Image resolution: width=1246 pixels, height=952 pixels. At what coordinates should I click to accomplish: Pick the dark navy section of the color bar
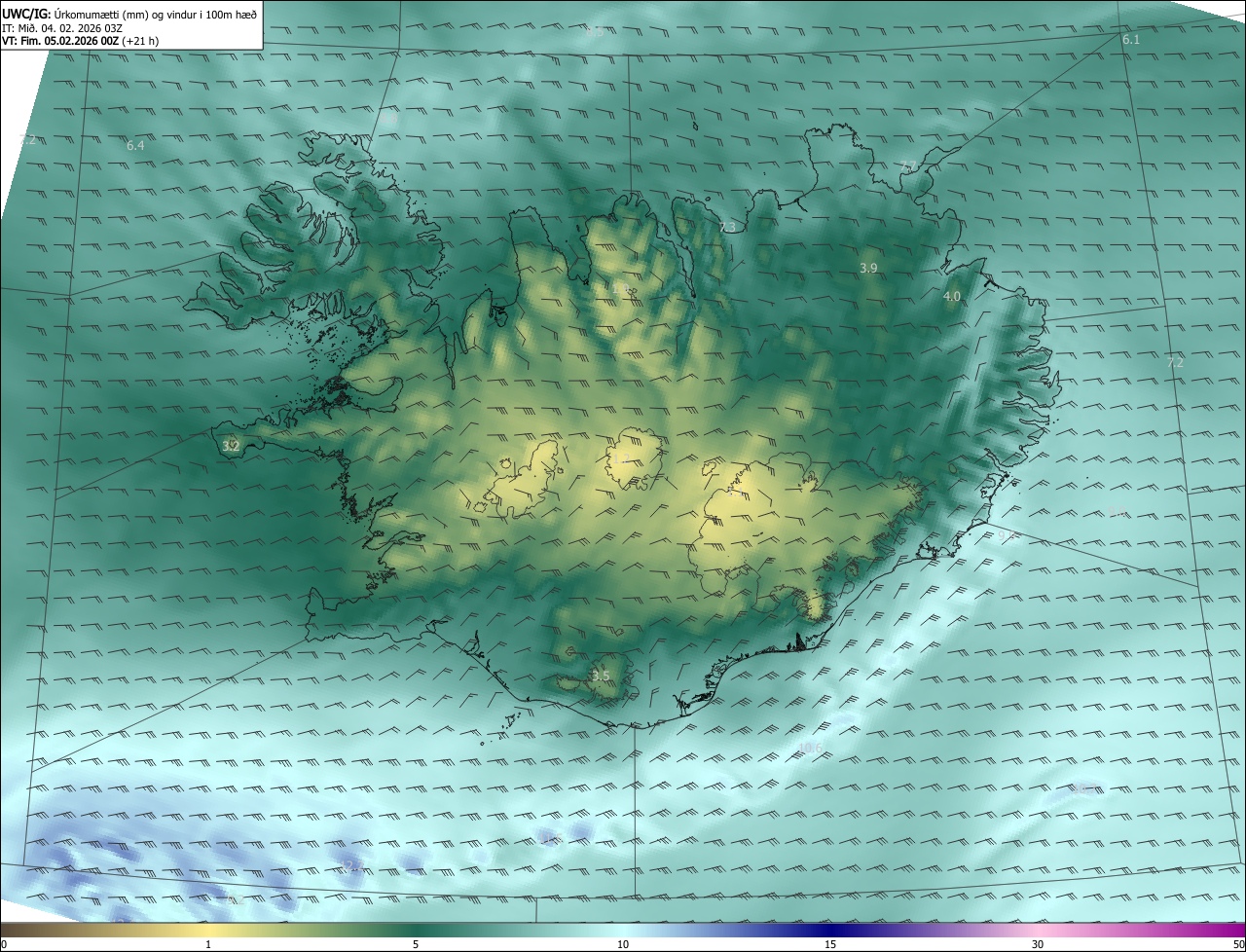pyautogui.click(x=830, y=930)
